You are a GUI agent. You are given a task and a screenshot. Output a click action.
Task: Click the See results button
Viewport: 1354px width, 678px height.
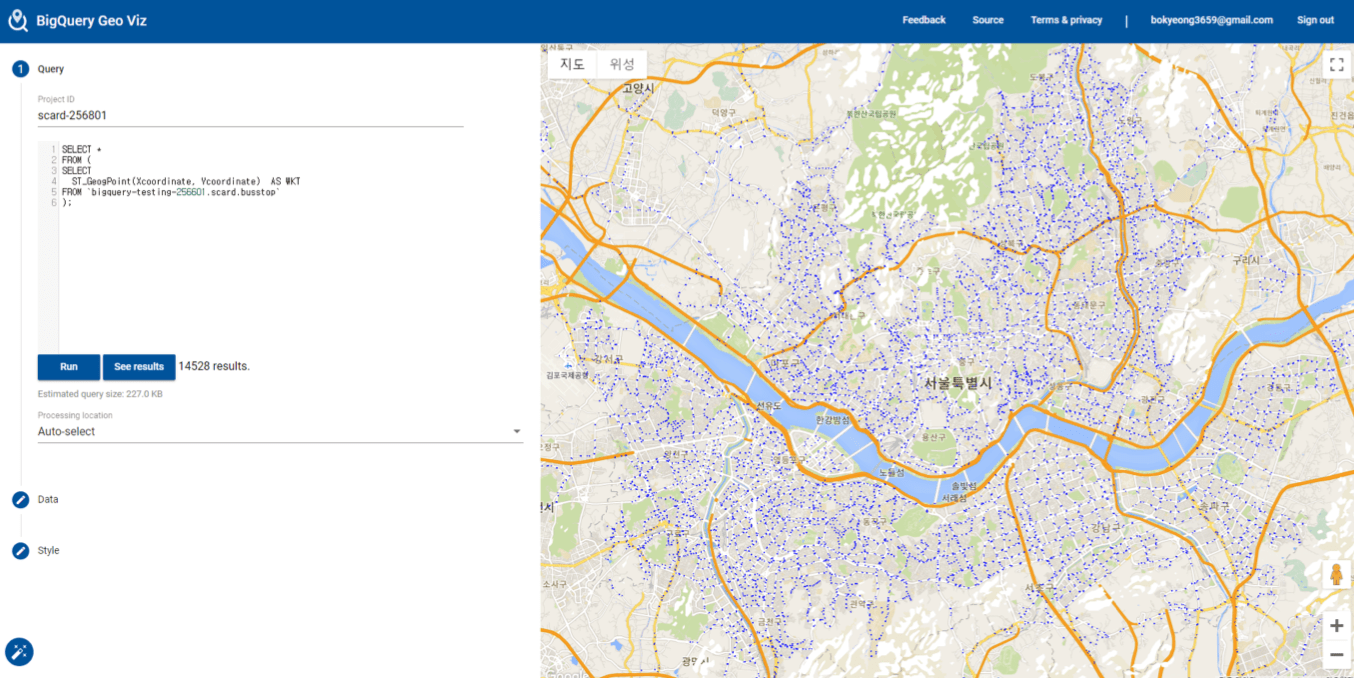[139, 367]
